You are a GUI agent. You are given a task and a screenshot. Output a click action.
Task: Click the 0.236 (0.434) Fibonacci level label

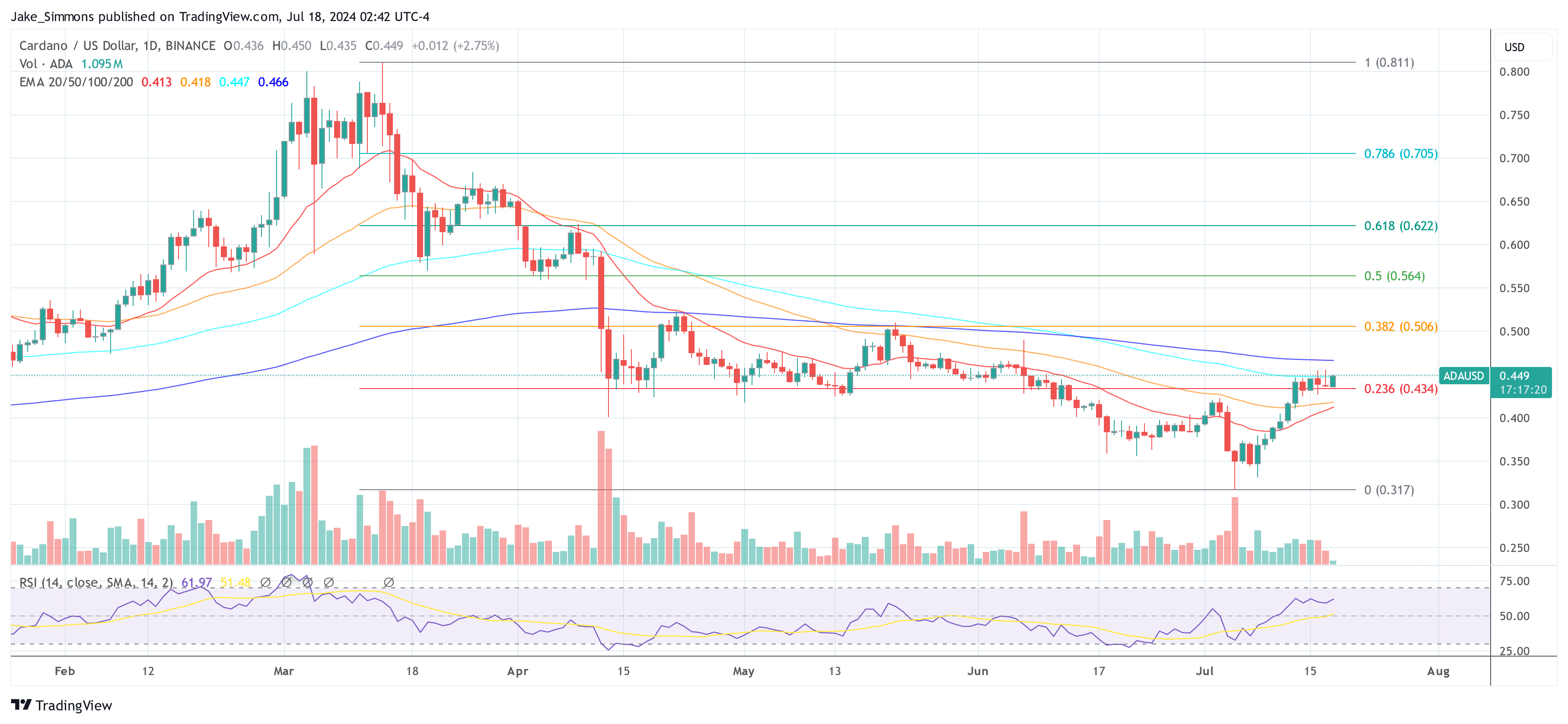coord(1401,389)
